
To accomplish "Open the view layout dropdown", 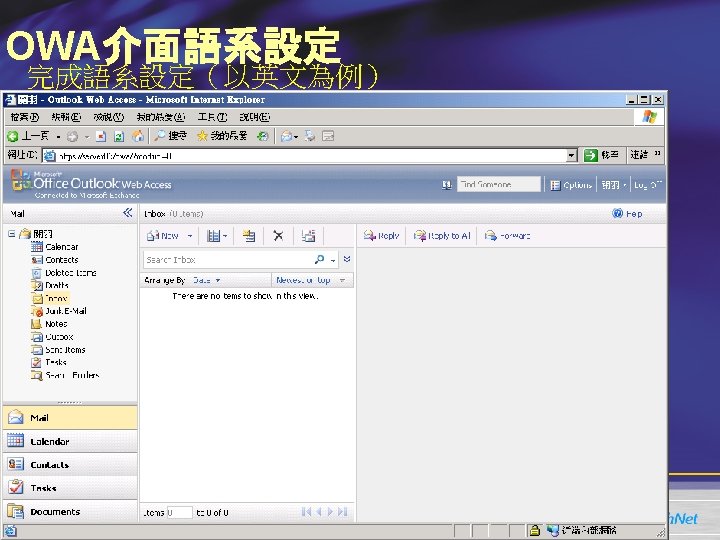I will point(217,236).
